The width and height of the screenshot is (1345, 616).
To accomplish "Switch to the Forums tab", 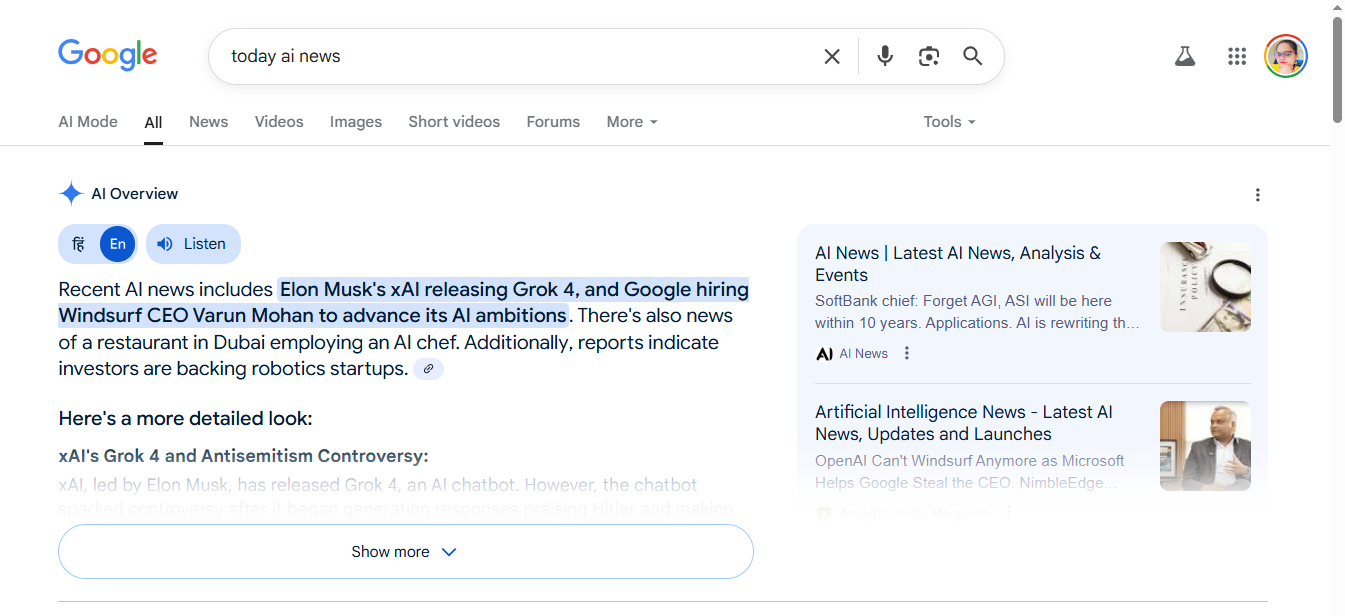I will coord(553,122).
